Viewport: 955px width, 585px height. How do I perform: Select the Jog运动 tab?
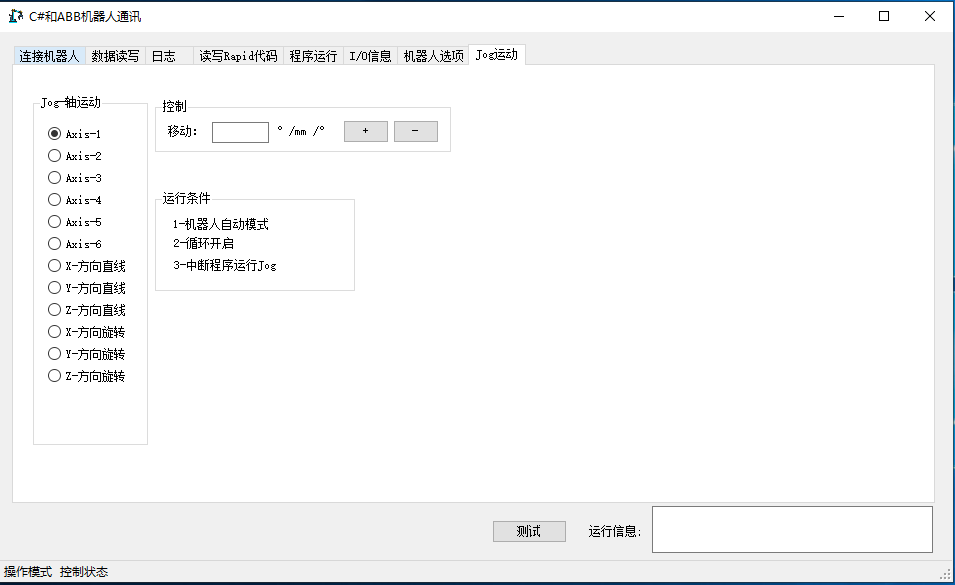point(497,56)
